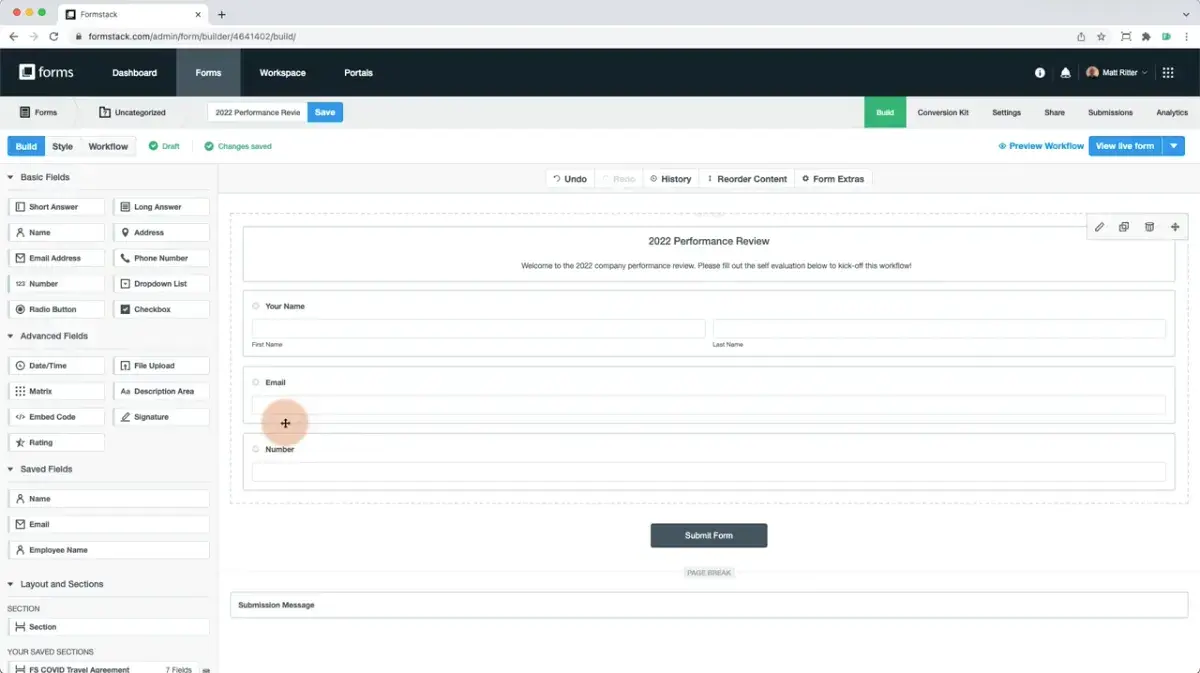Open the apps grid launcher
The image size is (1200, 673).
1170,73
